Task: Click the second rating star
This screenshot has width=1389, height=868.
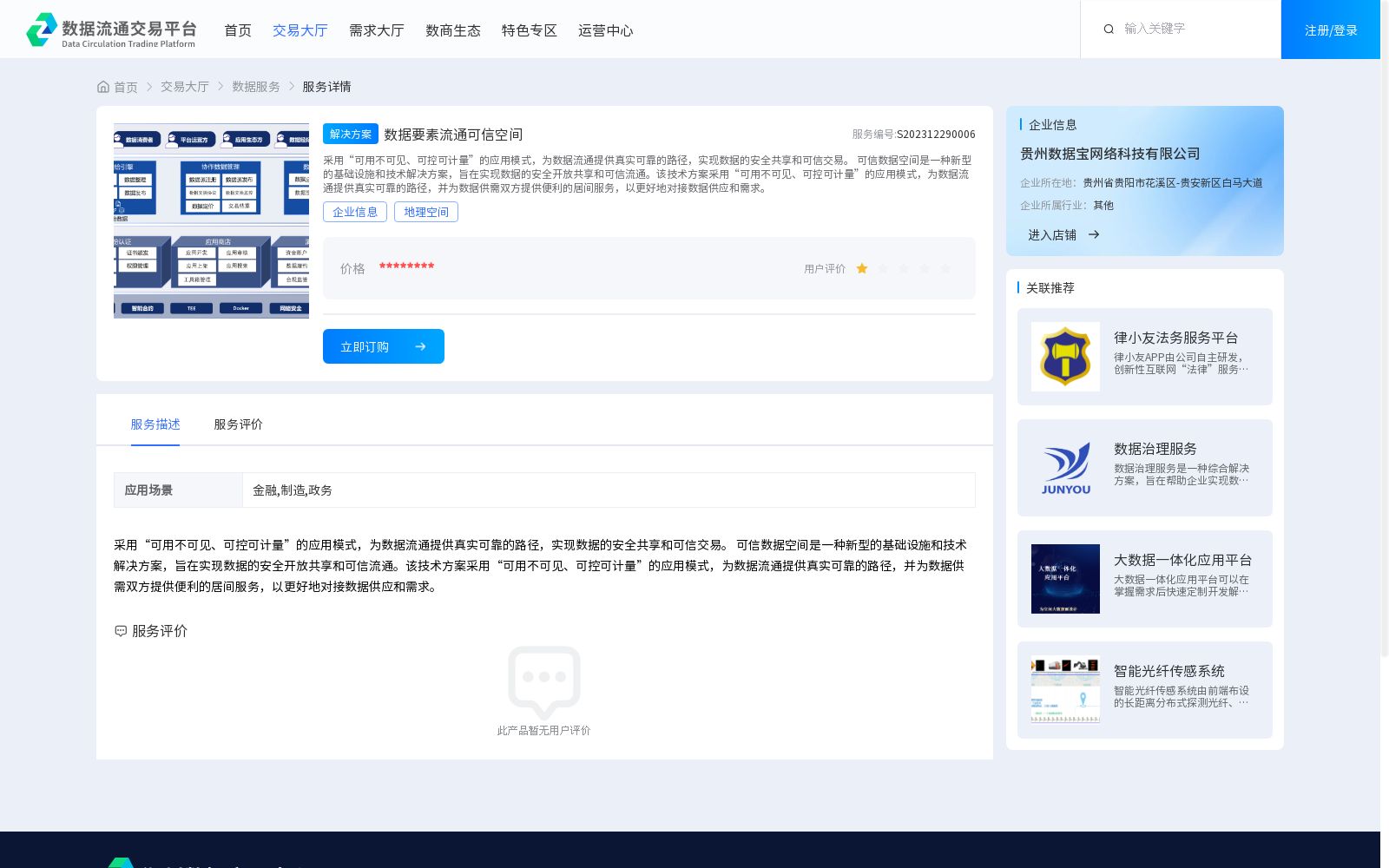Action: click(883, 269)
